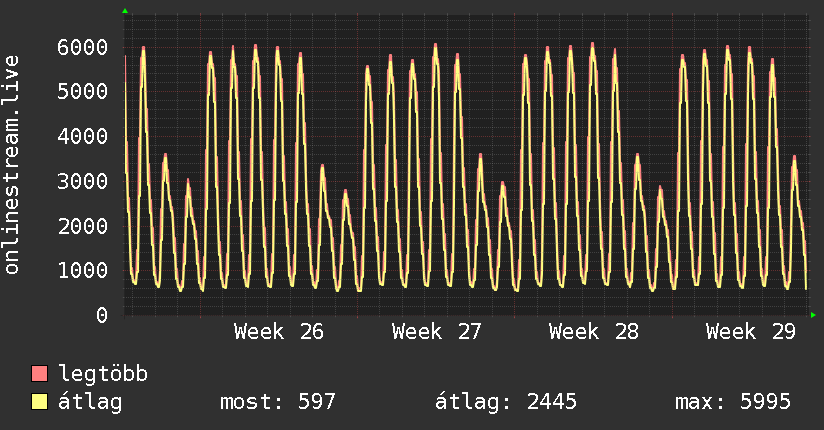Click the yellow átlag legend swatch
This screenshot has width=824, height=430.
click(x=39, y=402)
